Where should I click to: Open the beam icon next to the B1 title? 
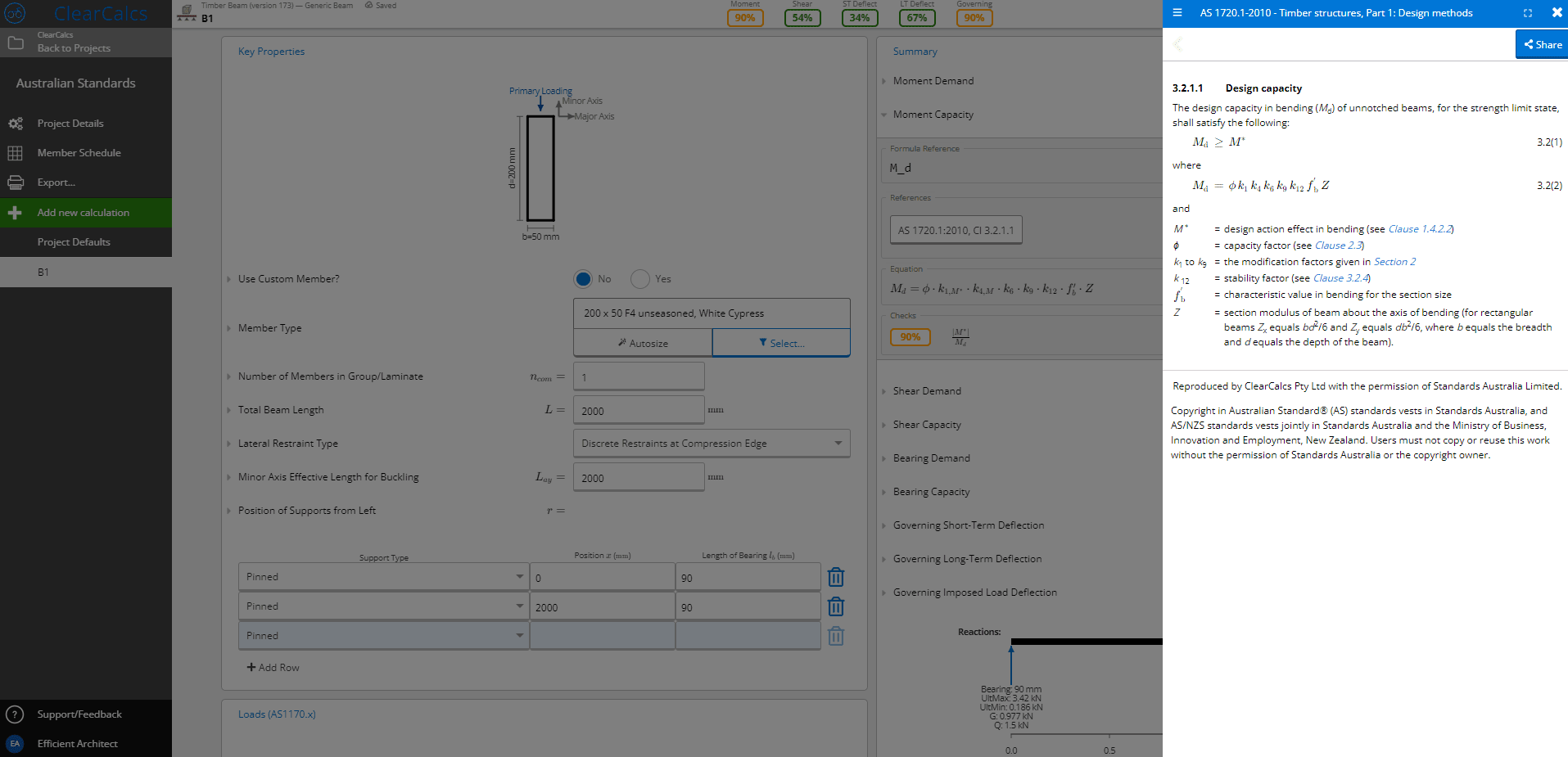click(x=187, y=12)
